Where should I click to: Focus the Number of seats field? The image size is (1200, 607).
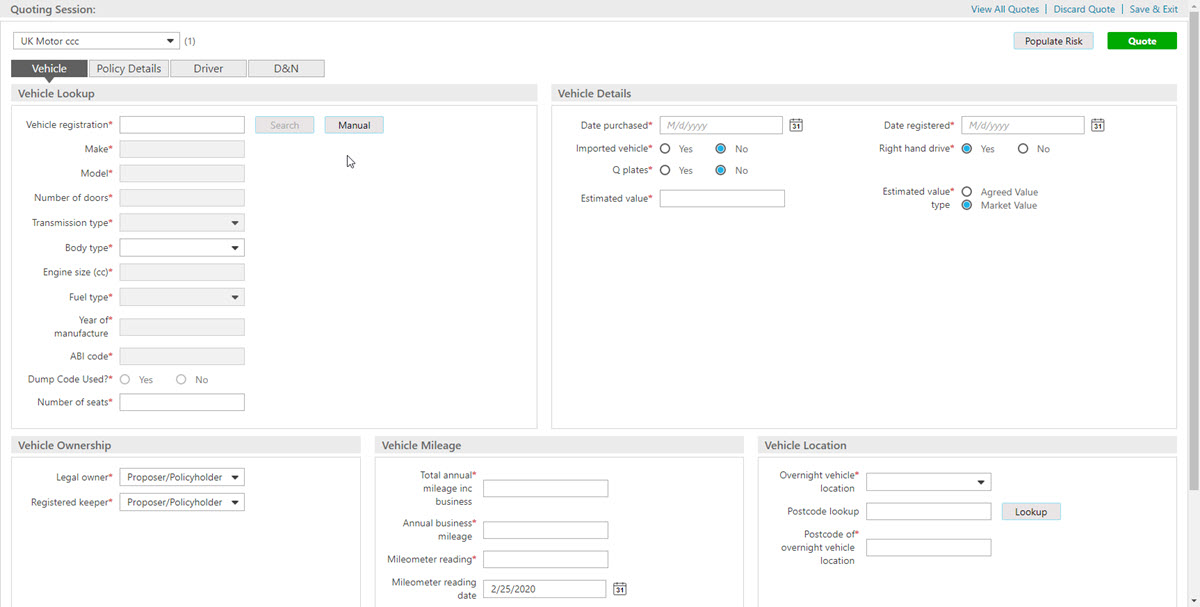(182, 402)
